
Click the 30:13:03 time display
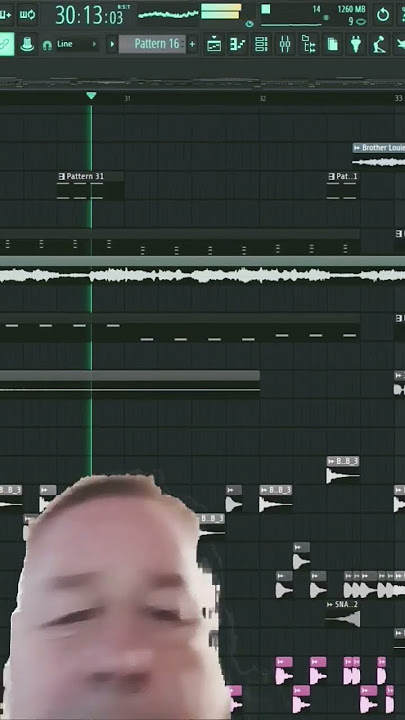89,15
